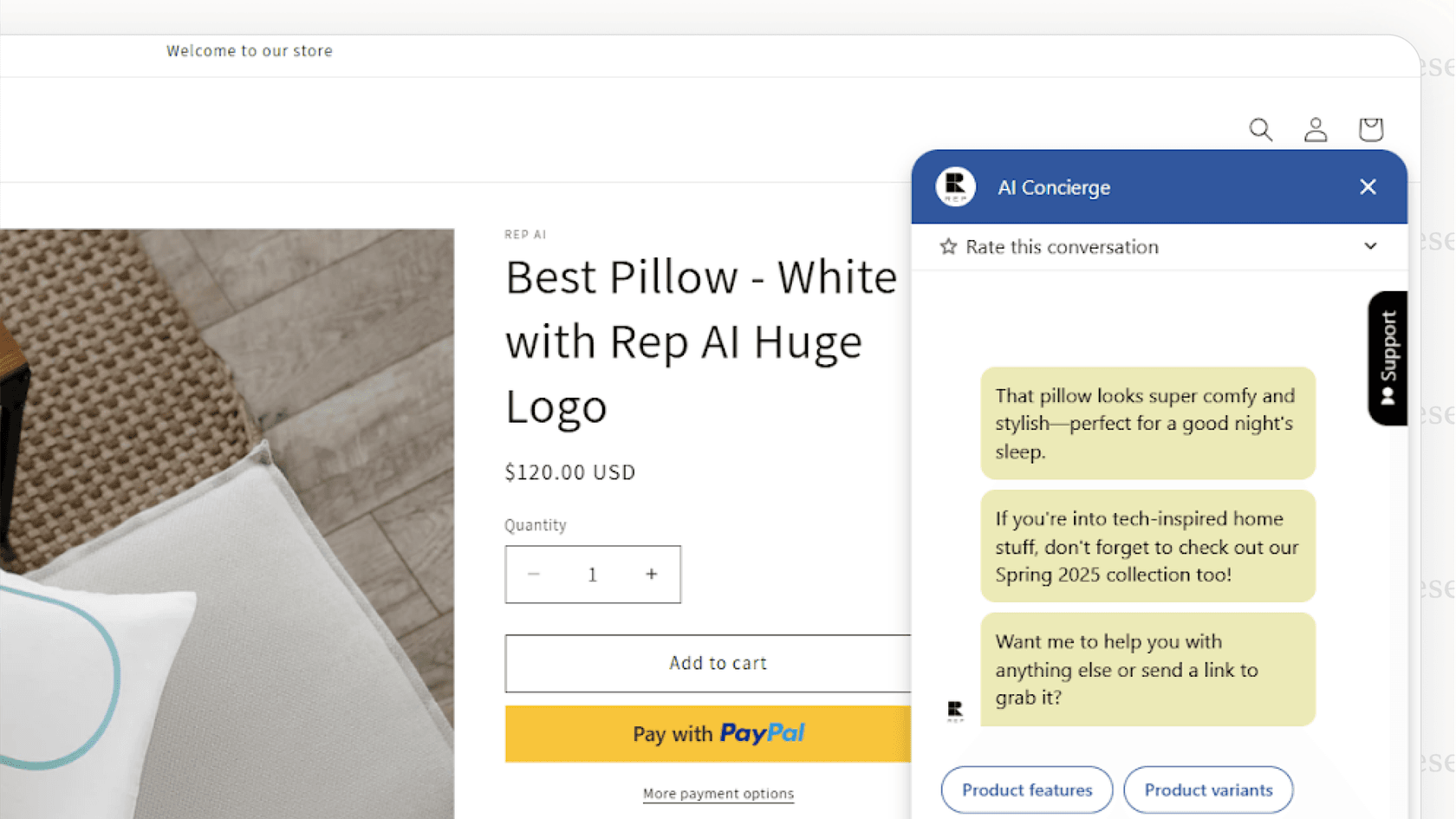This screenshot has width=1456, height=819.
Task: Expand the Rate this conversation section
Action: coord(1370,246)
